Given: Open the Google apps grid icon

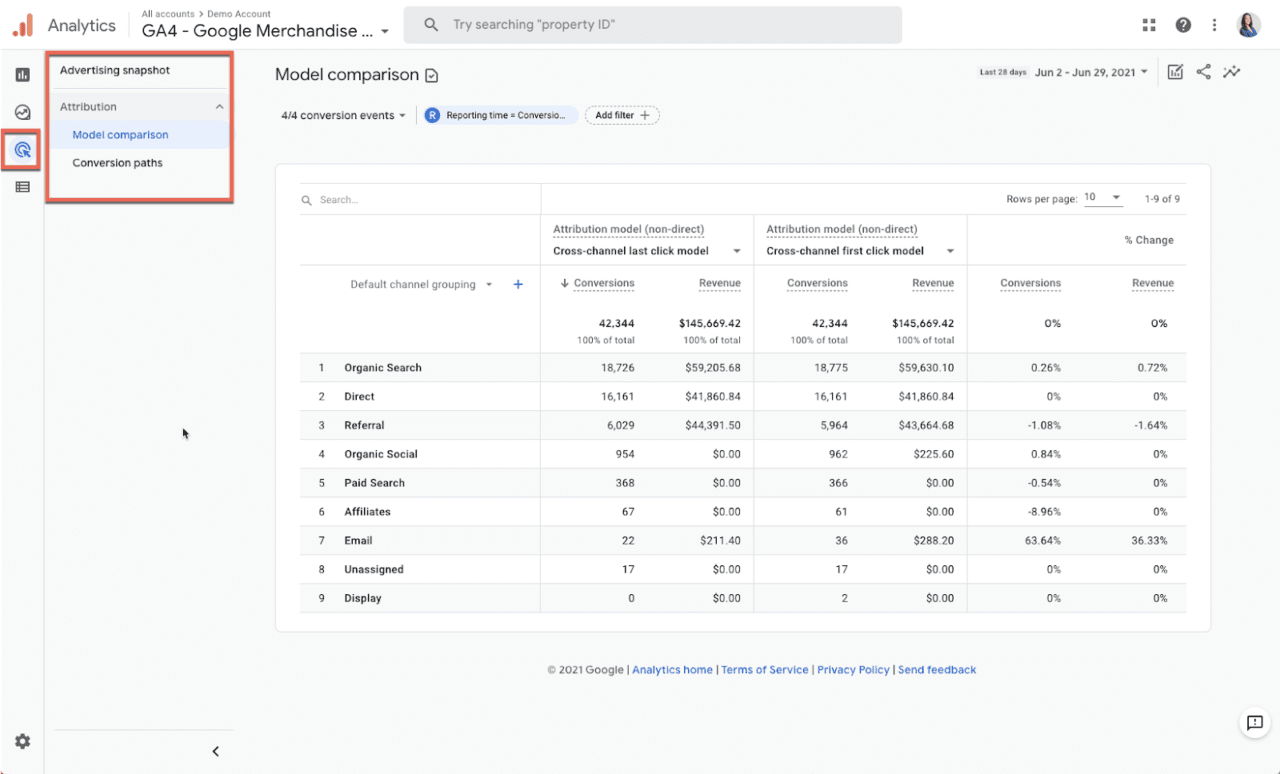Looking at the screenshot, I should [x=1149, y=24].
